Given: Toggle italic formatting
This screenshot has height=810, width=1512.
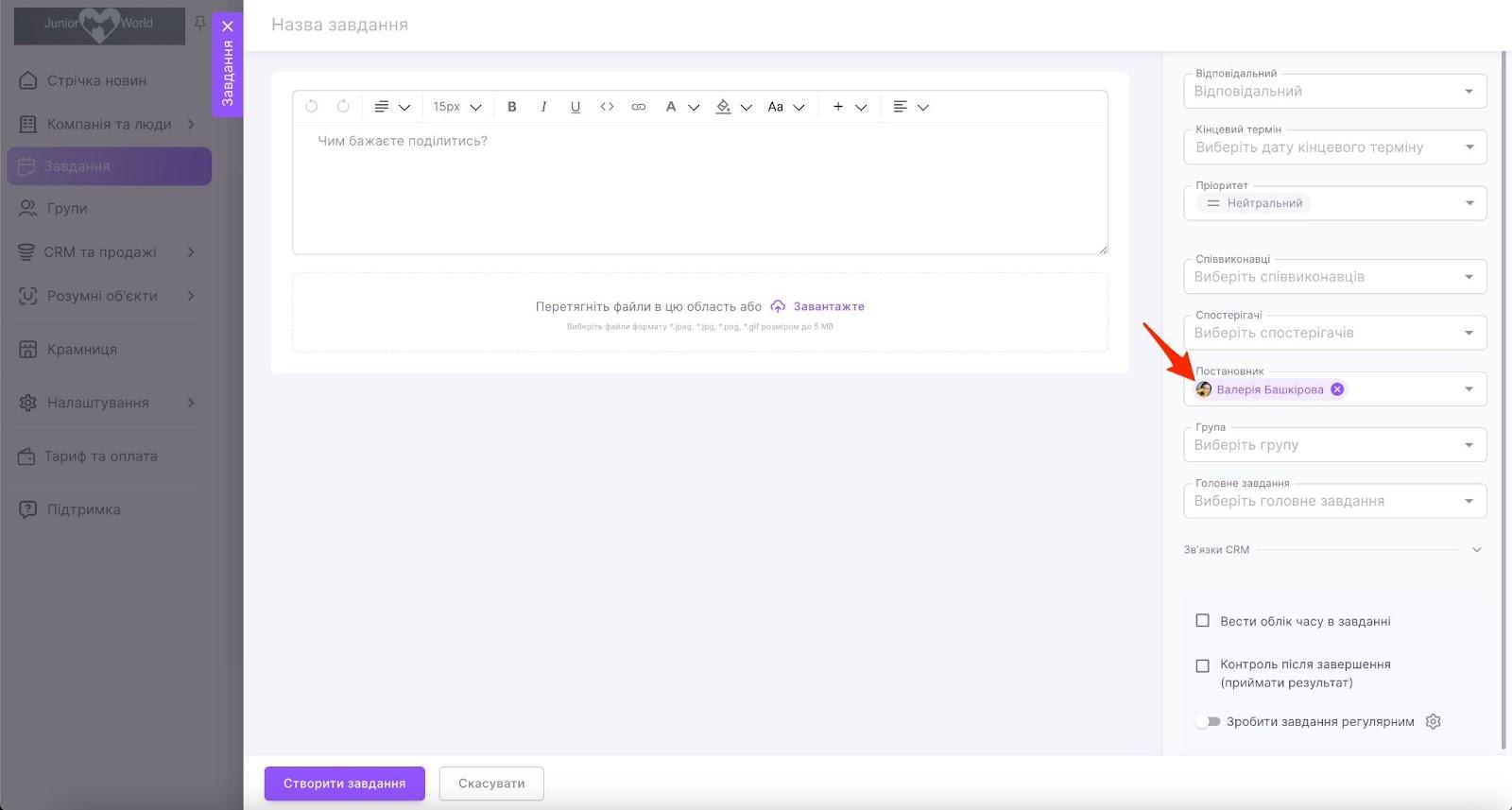Looking at the screenshot, I should (x=543, y=107).
